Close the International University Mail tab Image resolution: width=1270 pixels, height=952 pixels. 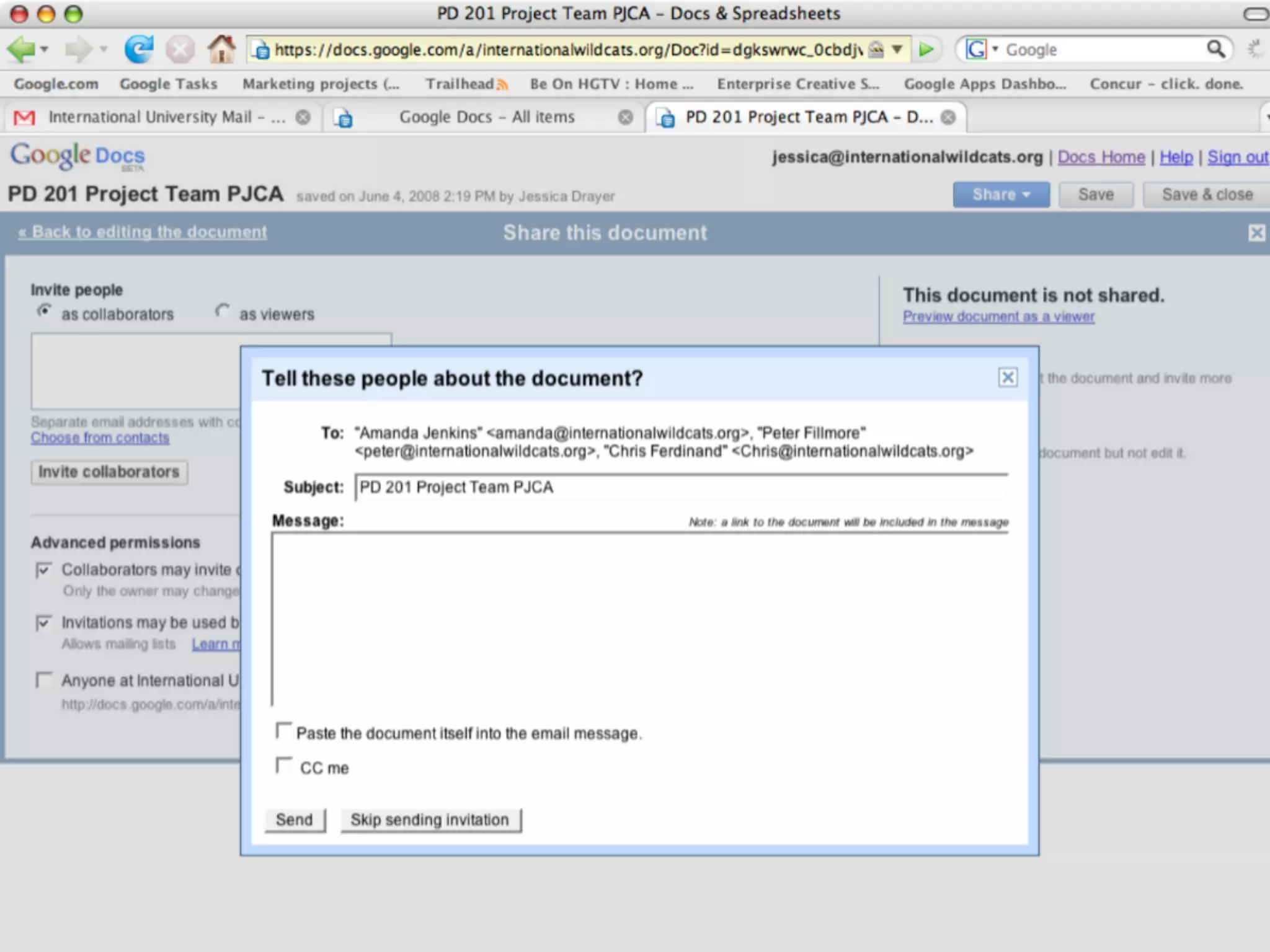pyautogui.click(x=303, y=117)
